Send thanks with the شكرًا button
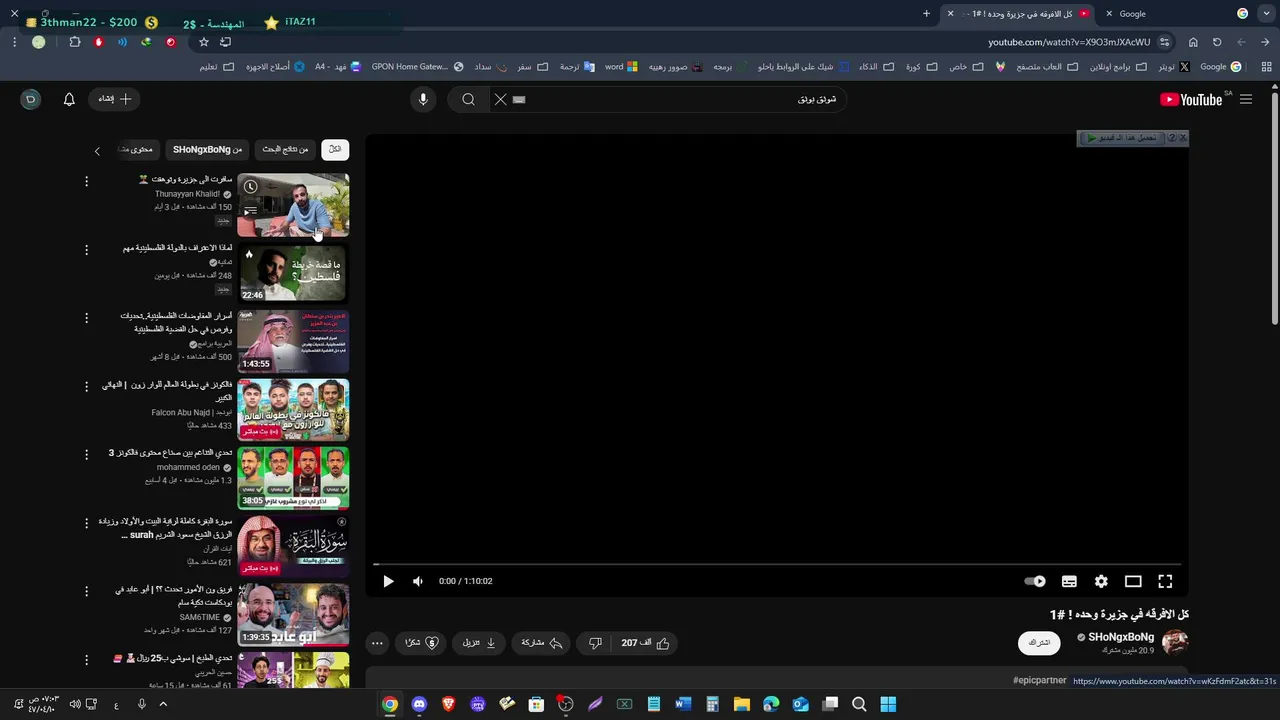1280x720 pixels. pos(422,643)
